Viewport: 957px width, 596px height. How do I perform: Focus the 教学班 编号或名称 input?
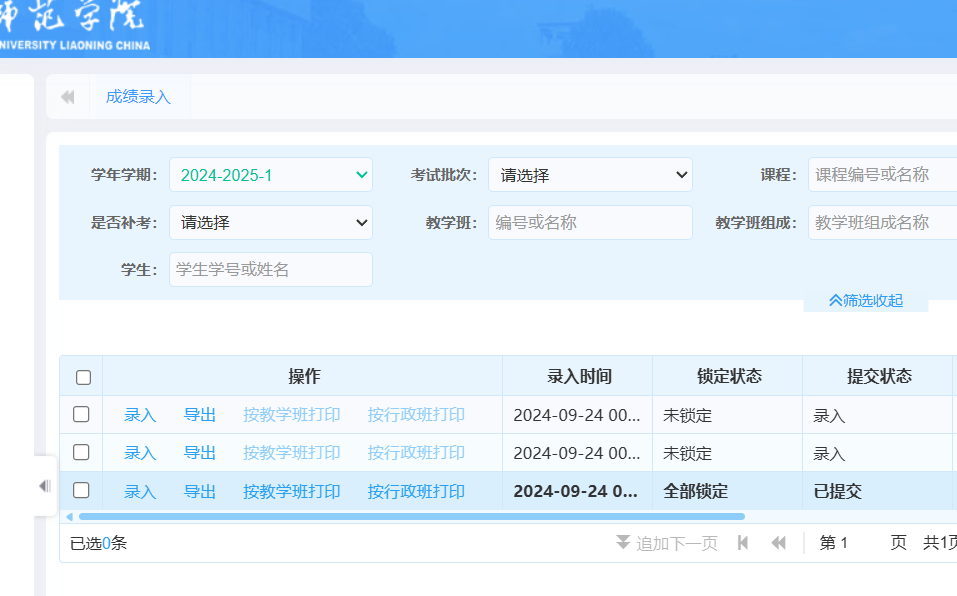[590, 223]
